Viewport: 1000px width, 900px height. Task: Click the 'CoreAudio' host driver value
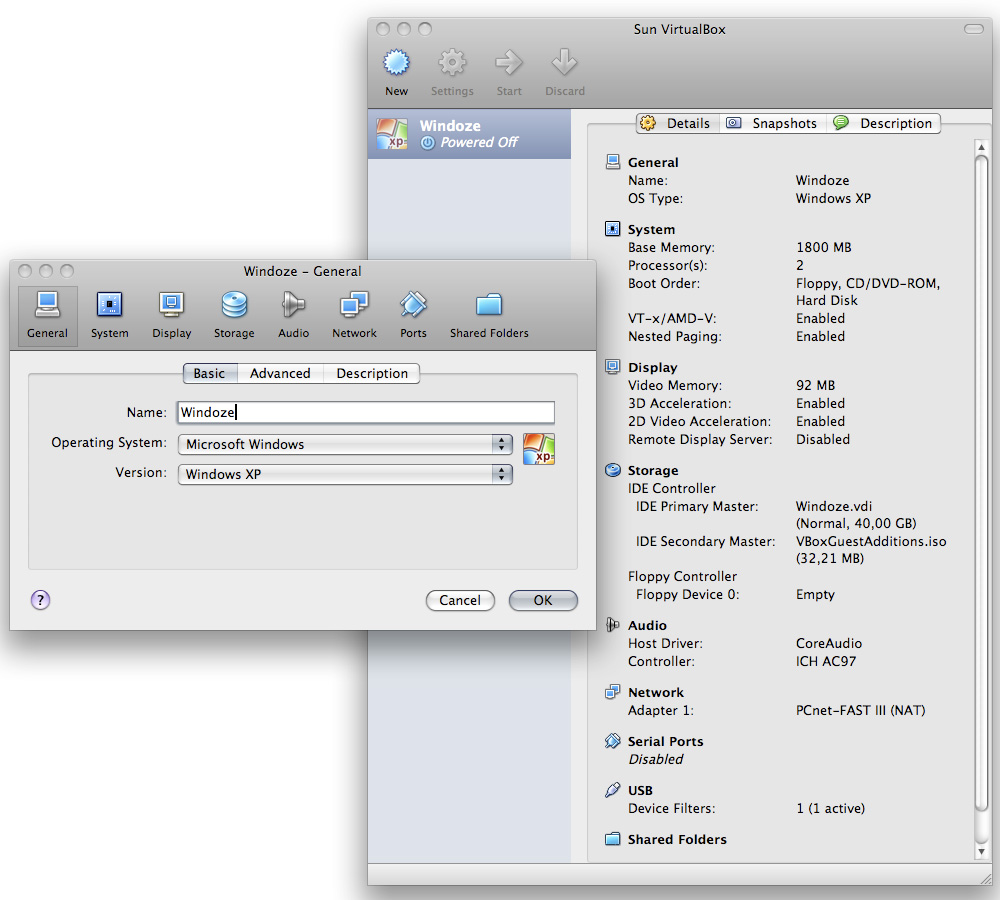(x=828, y=643)
